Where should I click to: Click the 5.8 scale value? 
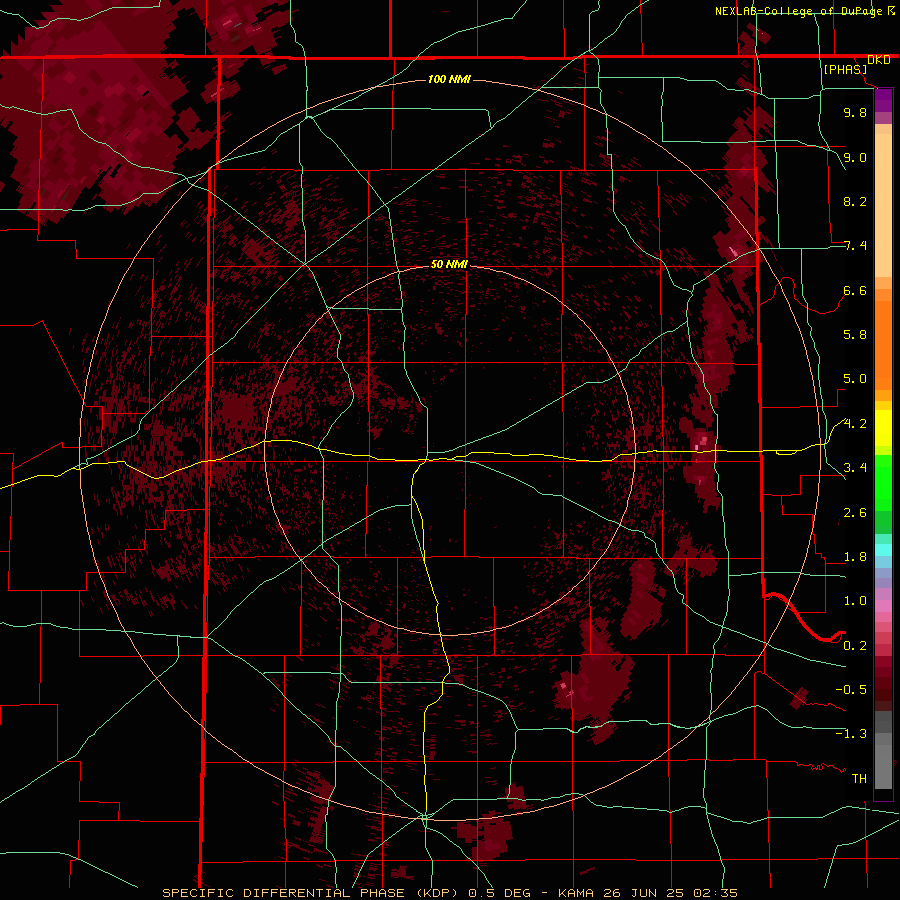click(855, 335)
